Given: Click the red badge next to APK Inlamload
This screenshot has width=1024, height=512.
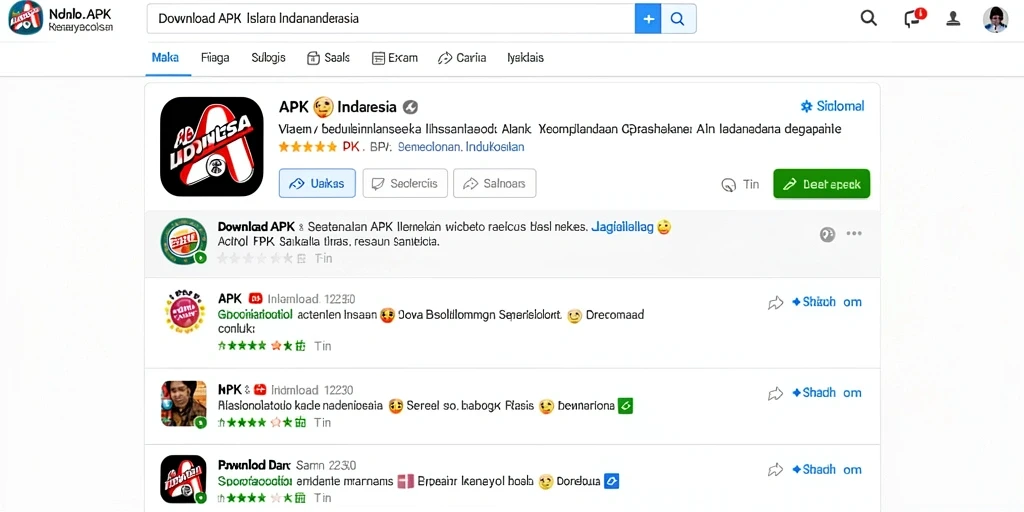Looking at the screenshot, I should [255, 298].
